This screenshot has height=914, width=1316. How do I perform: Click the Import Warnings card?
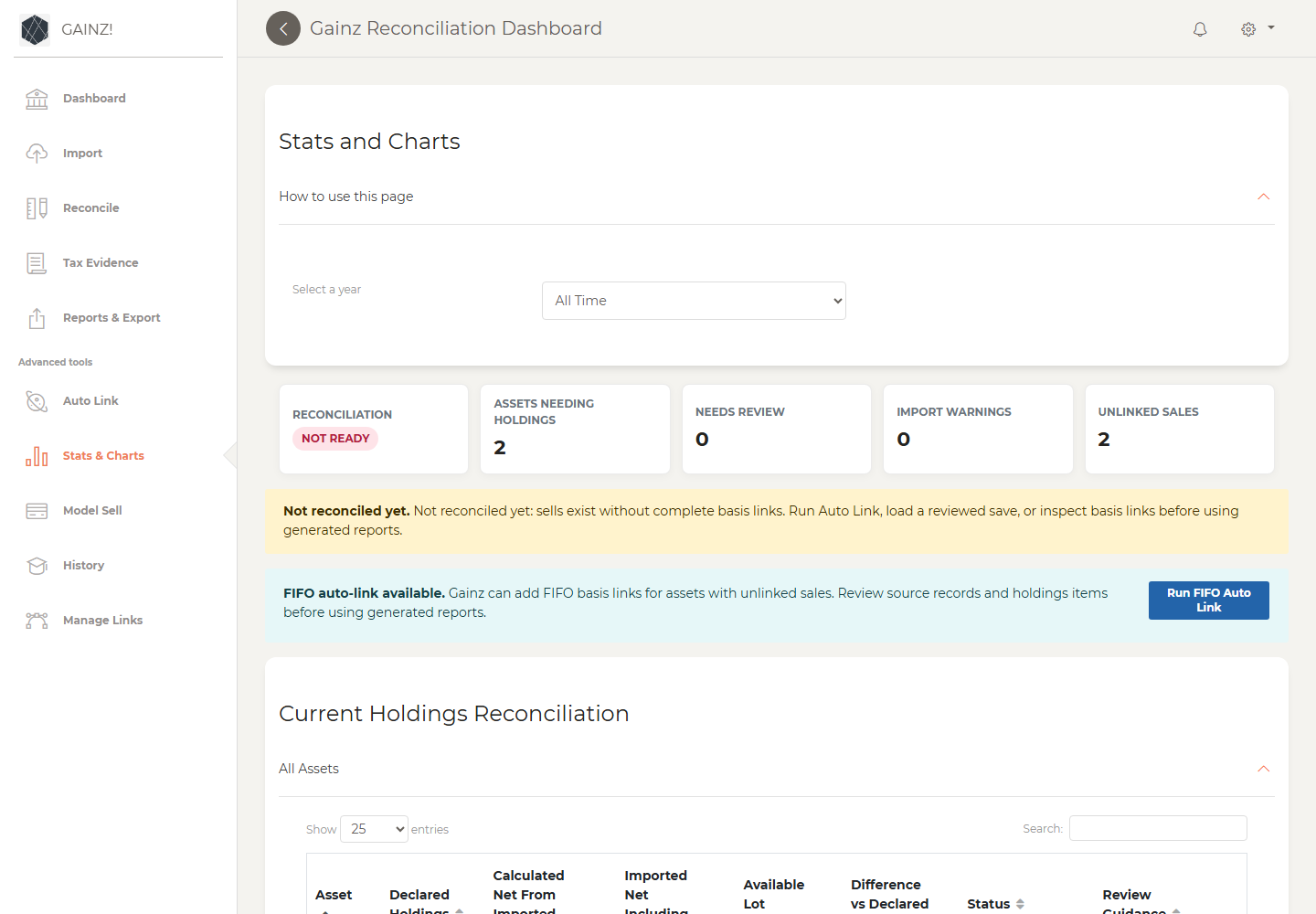978,430
